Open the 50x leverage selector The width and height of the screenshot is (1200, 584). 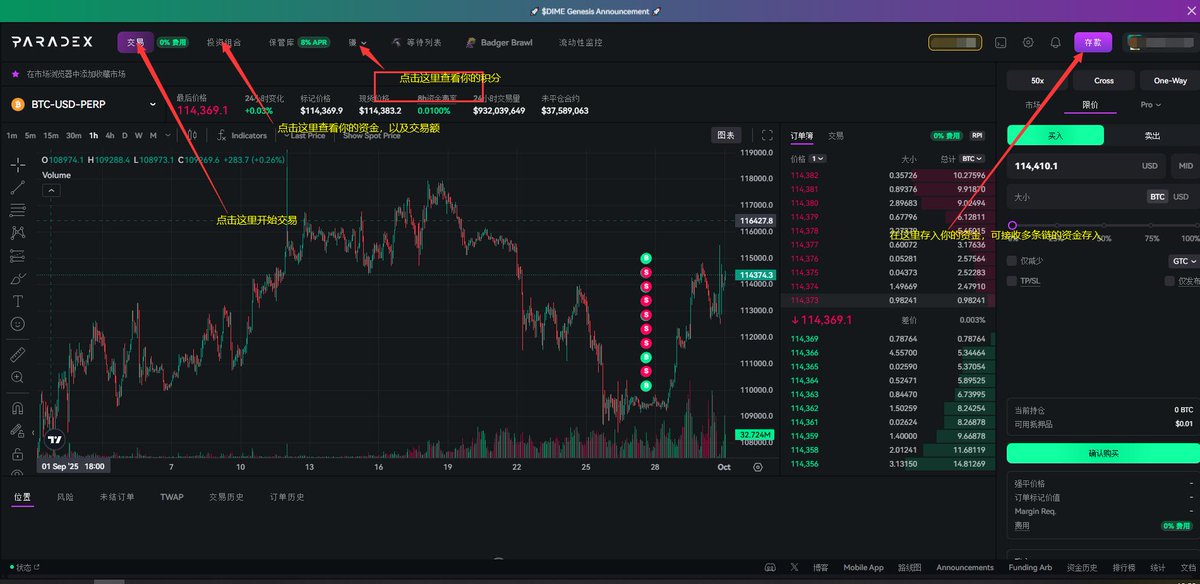point(1037,80)
